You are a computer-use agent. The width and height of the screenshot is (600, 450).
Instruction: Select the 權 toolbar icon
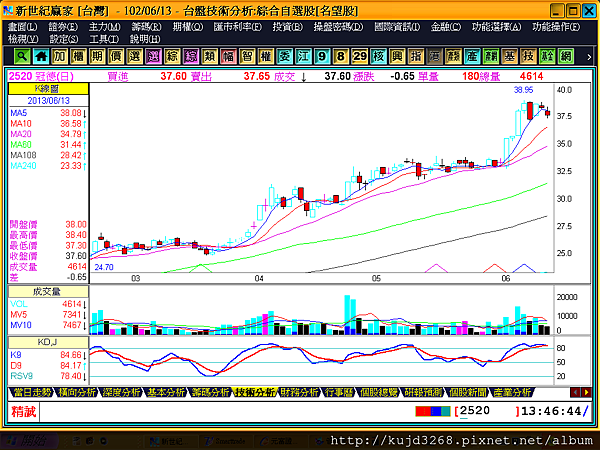[x=266, y=57]
